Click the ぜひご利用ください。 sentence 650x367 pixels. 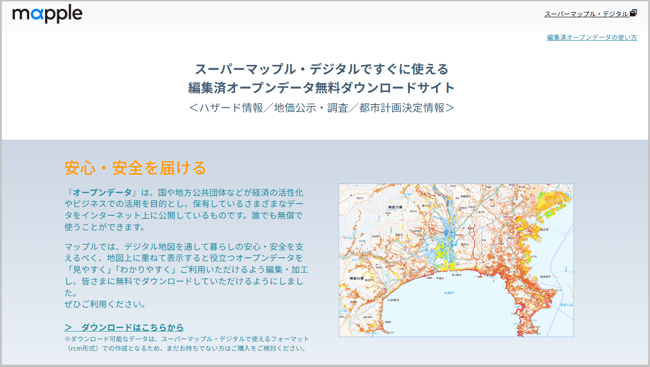(106, 304)
